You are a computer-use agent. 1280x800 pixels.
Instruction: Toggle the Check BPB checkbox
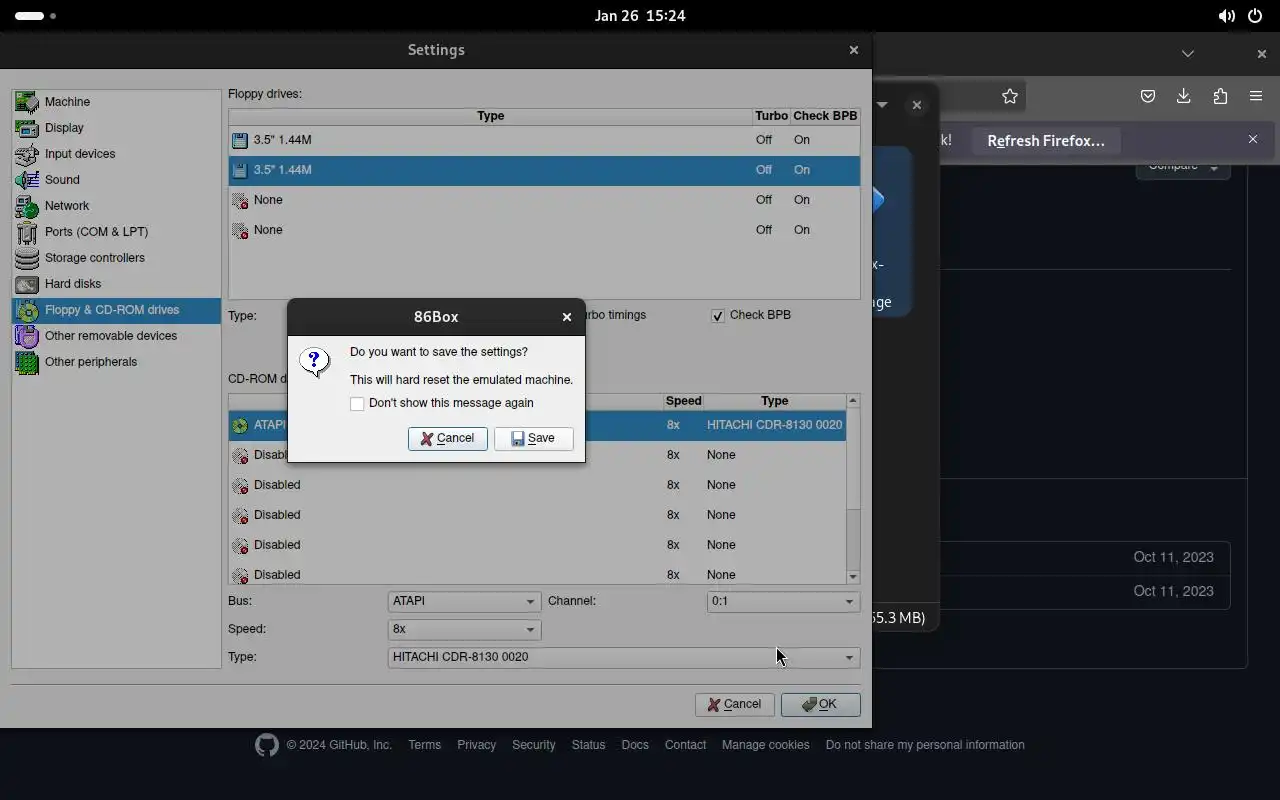click(x=718, y=316)
